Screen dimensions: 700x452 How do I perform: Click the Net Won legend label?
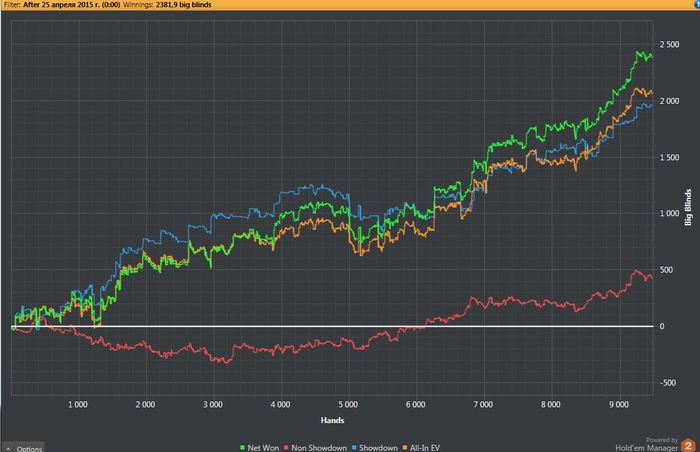(x=263, y=448)
